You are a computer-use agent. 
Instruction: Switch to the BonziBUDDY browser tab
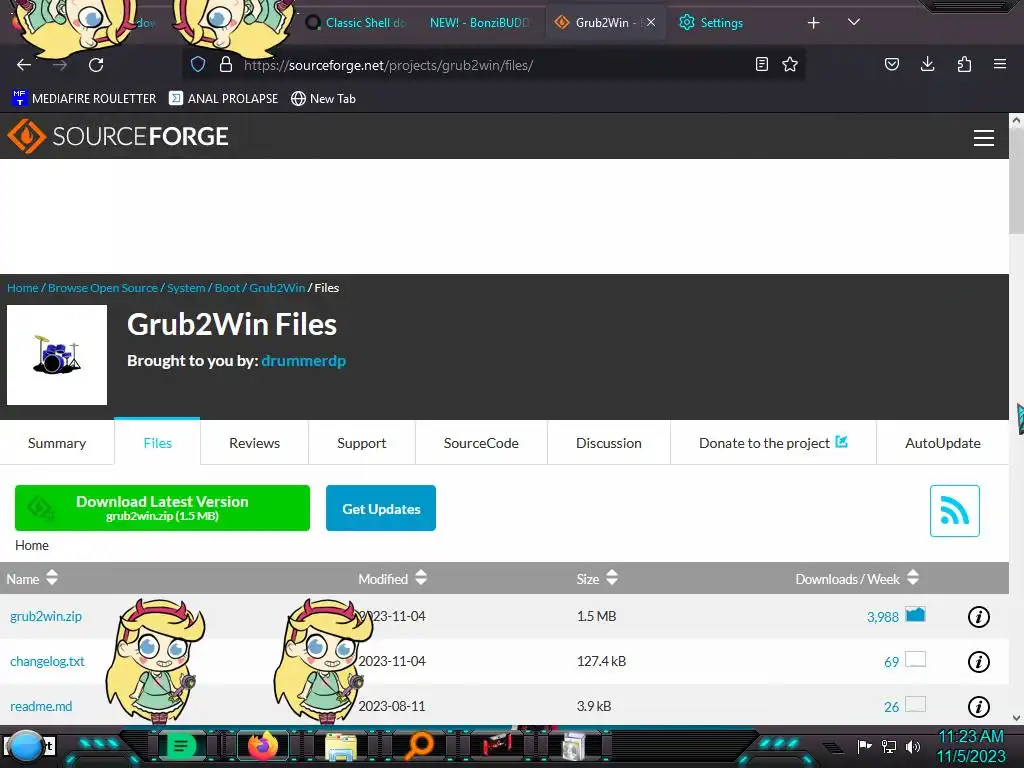[x=479, y=23]
